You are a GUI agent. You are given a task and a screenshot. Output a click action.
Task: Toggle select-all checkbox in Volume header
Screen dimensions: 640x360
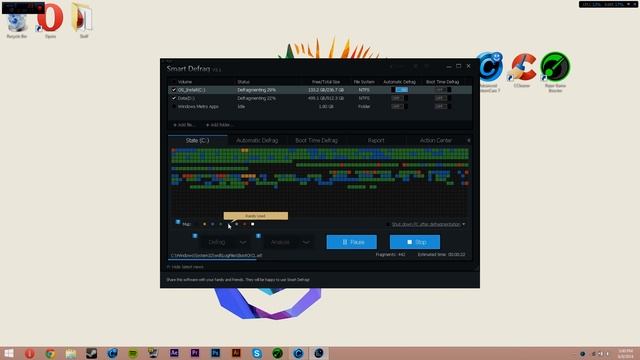(174, 82)
